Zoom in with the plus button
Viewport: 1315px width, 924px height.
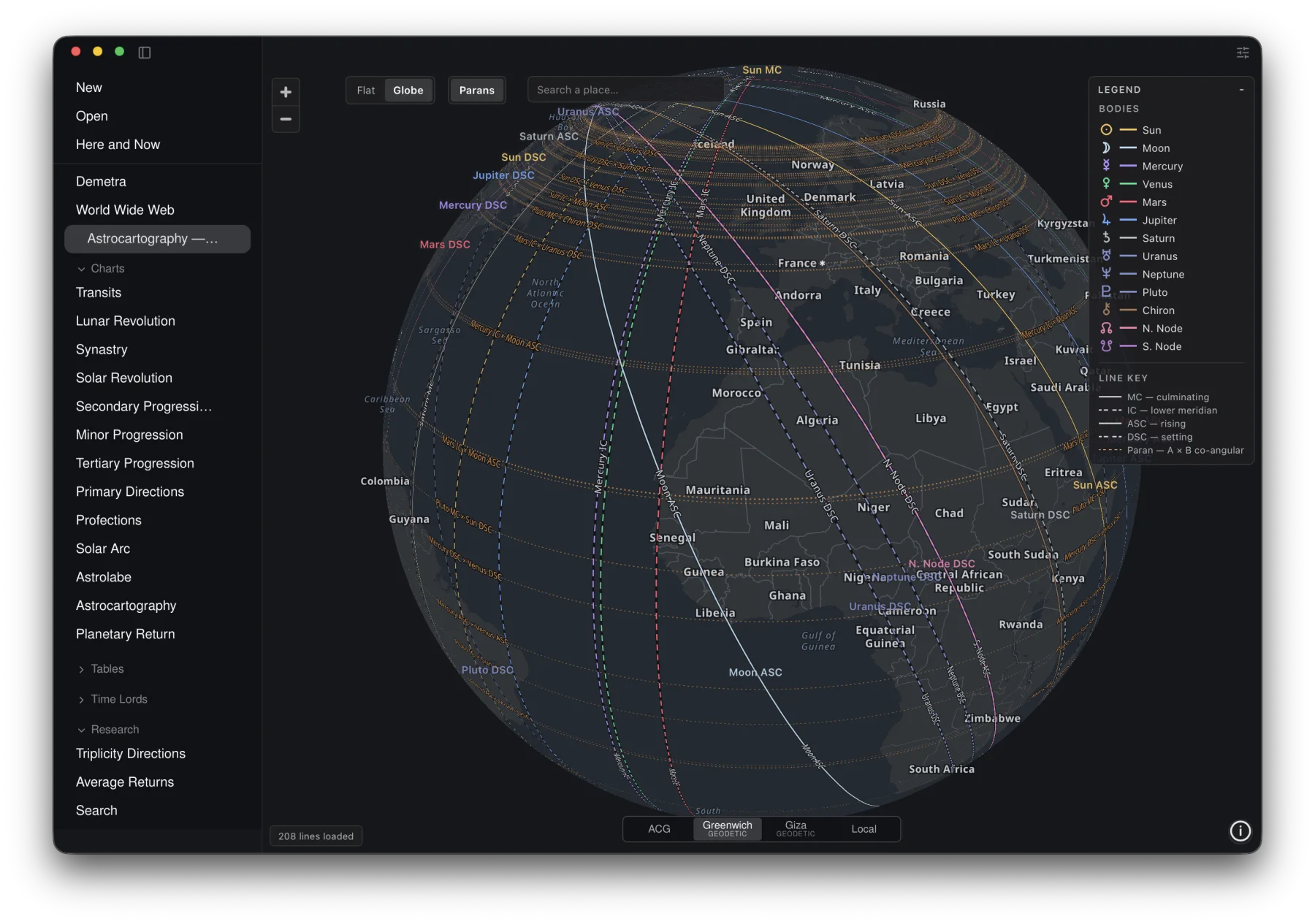[x=286, y=92]
